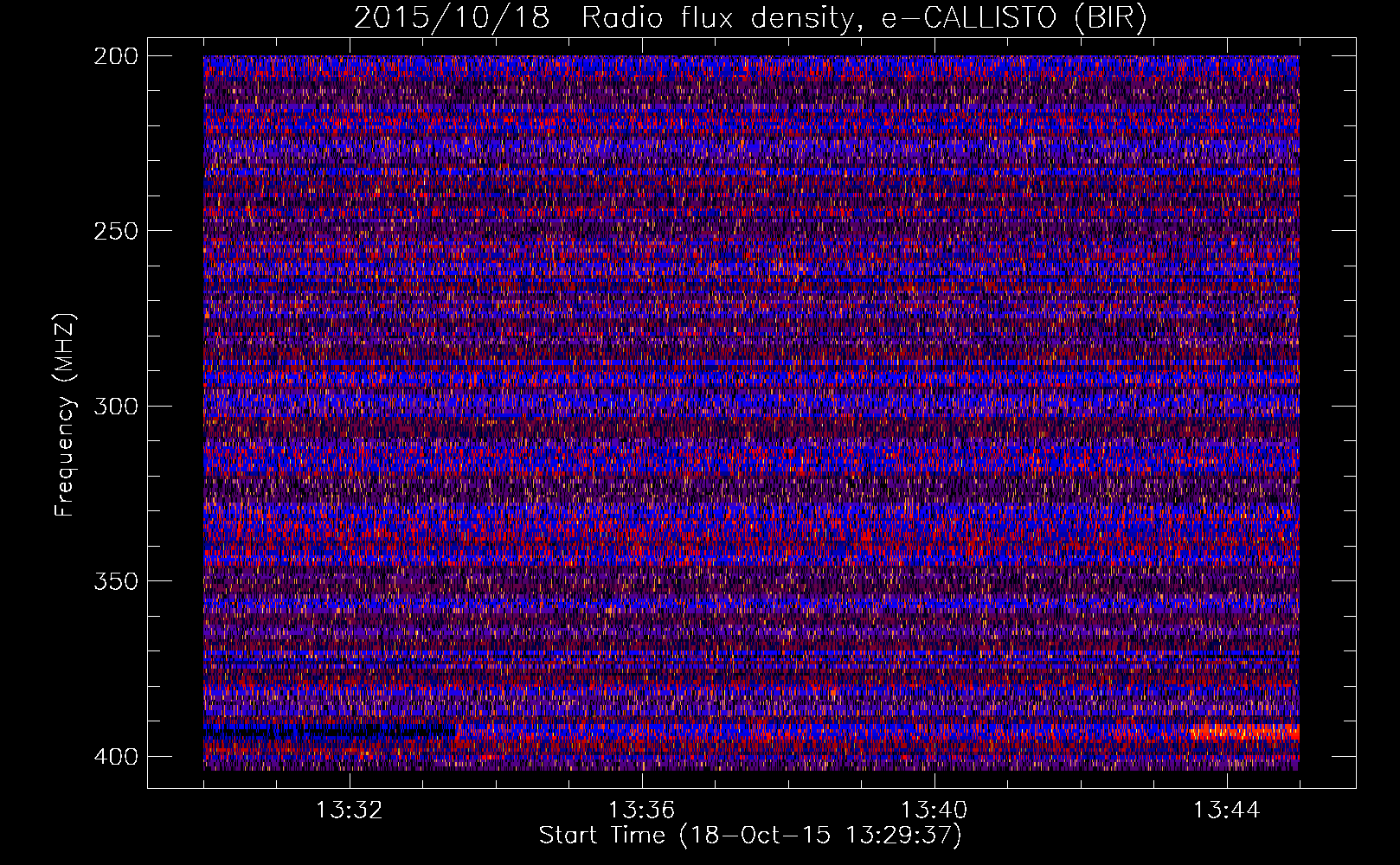The width and height of the screenshot is (1400, 865).
Task: Select the bright orange burst near 13:44
Action: click(x=1244, y=732)
